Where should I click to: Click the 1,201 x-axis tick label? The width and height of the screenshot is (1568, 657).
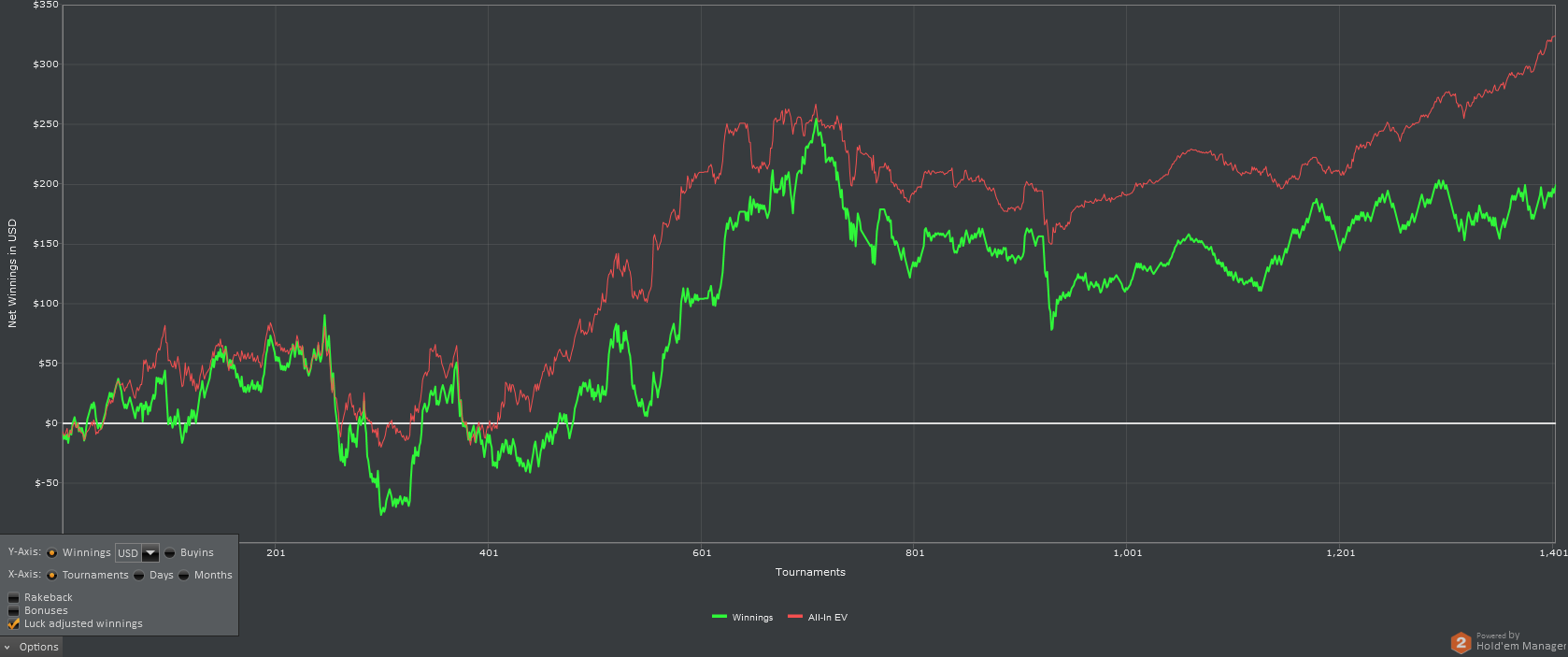click(1341, 553)
